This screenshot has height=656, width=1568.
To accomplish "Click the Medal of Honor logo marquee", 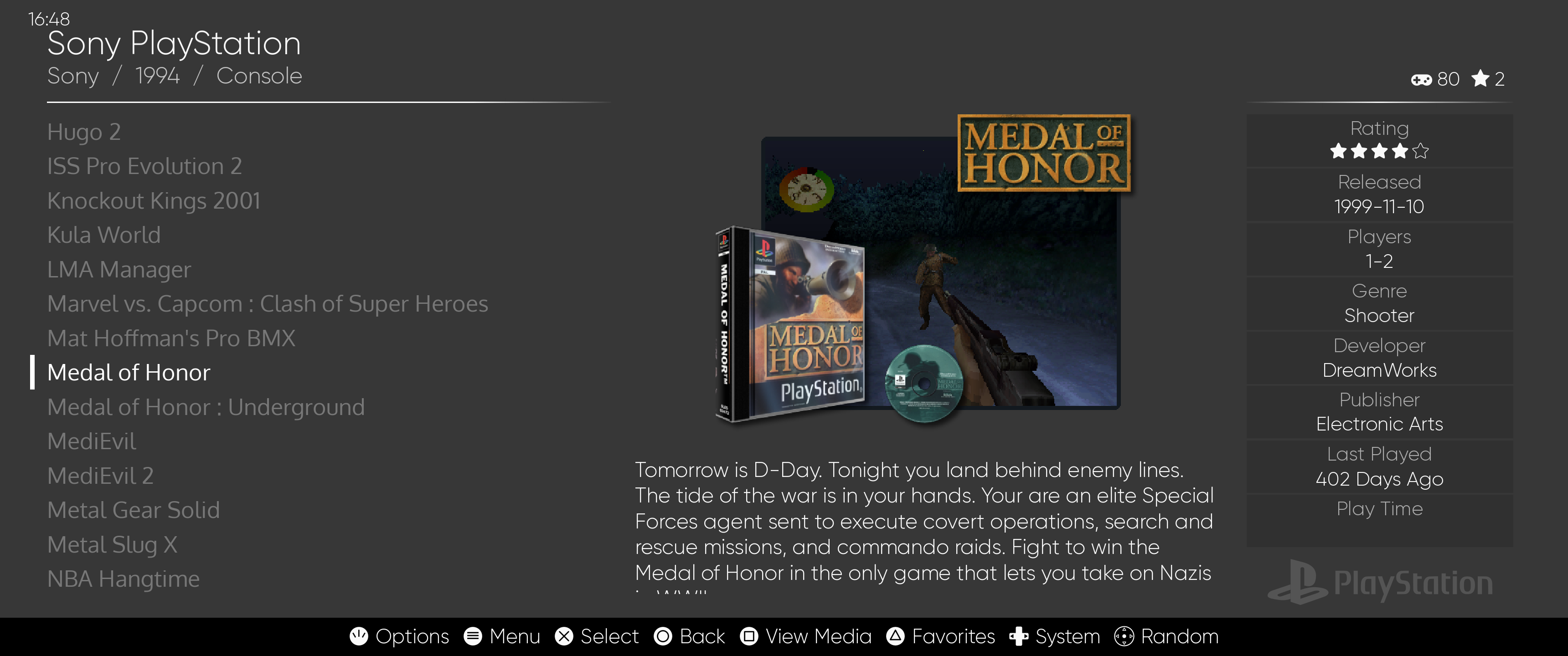I will click(x=1045, y=154).
